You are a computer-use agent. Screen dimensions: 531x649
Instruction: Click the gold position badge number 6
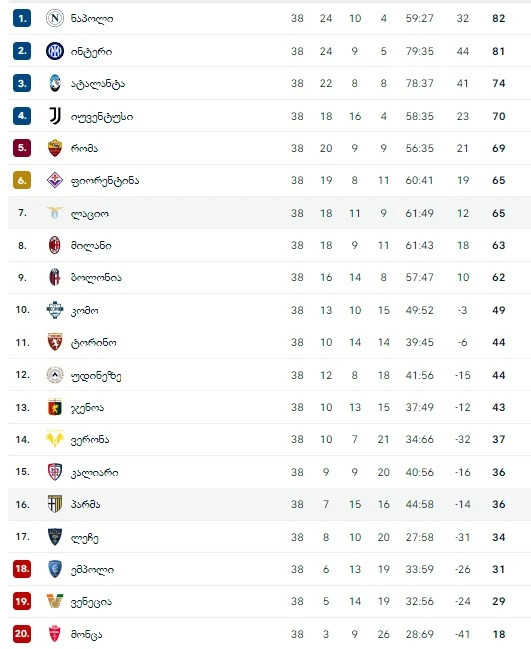[22, 180]
